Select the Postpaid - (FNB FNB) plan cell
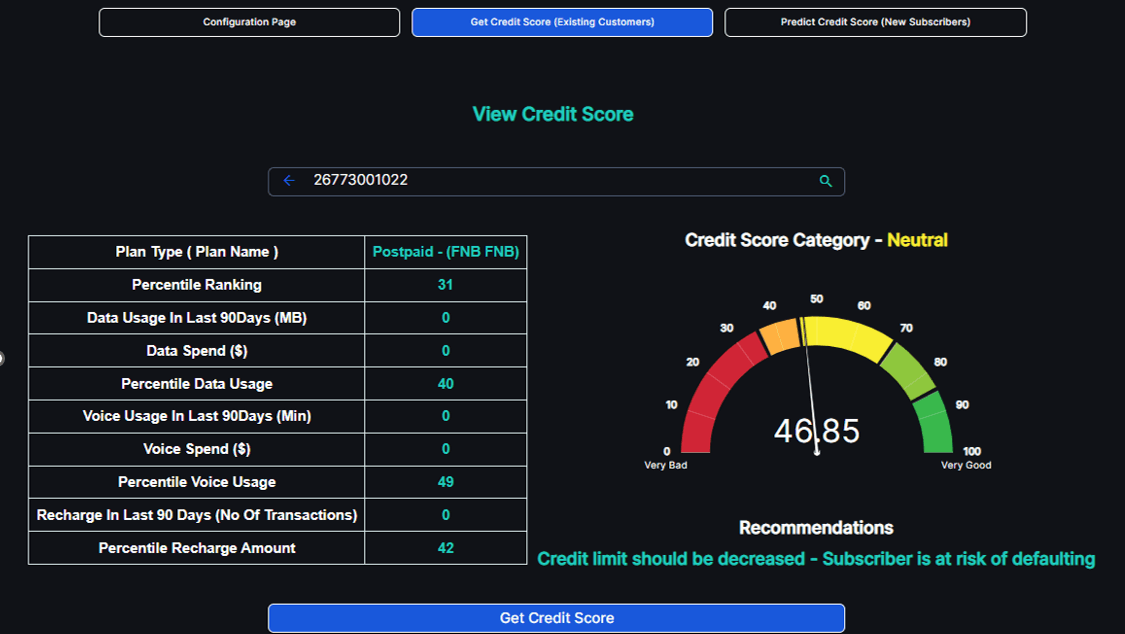This screenshot has height=634, width=1125. coord(445,252)
